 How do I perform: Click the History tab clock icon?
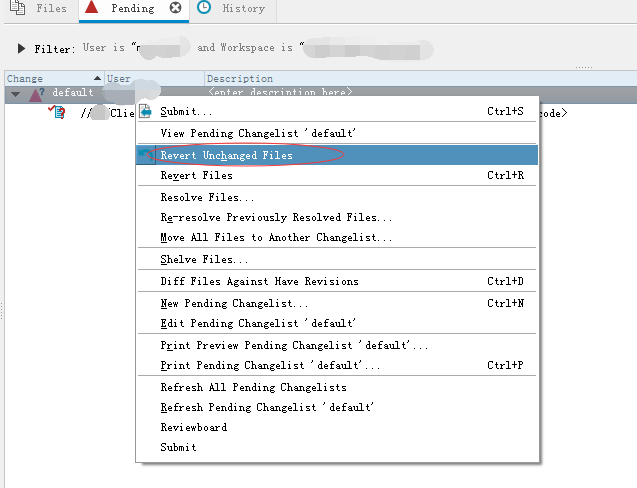point(204,8)
